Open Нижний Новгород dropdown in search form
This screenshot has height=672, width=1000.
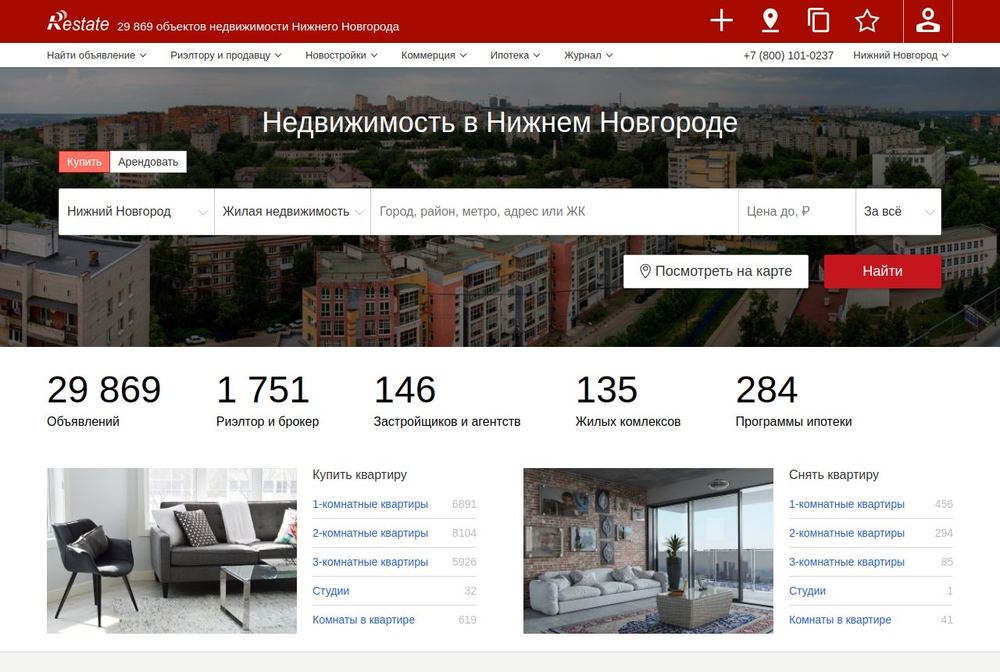click(x=136, y=212)
